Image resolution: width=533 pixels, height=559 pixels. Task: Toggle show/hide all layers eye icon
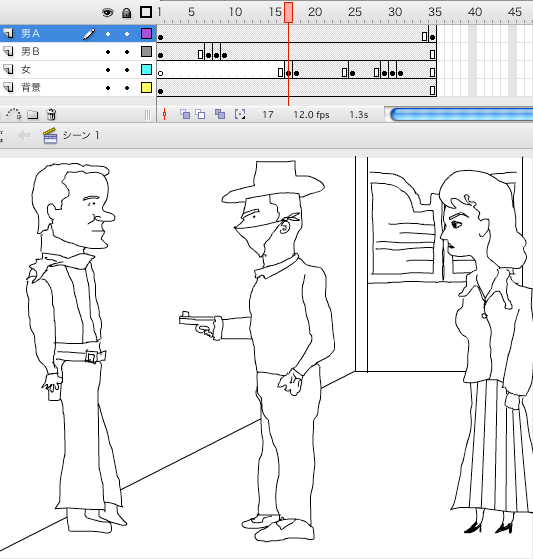(108, 13)
